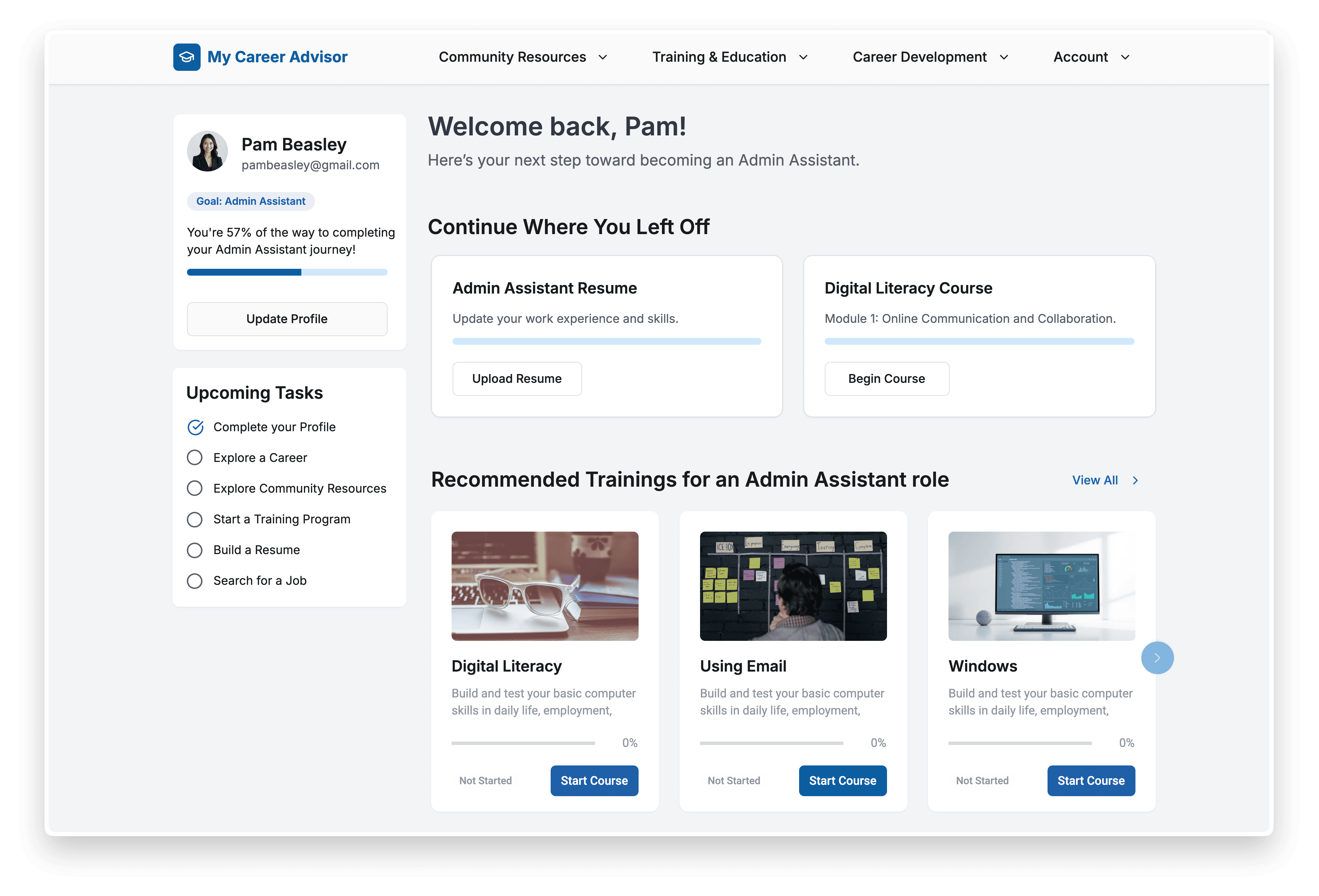Click the Goal: Admin Assistant badge

click(x=250, y=201)
